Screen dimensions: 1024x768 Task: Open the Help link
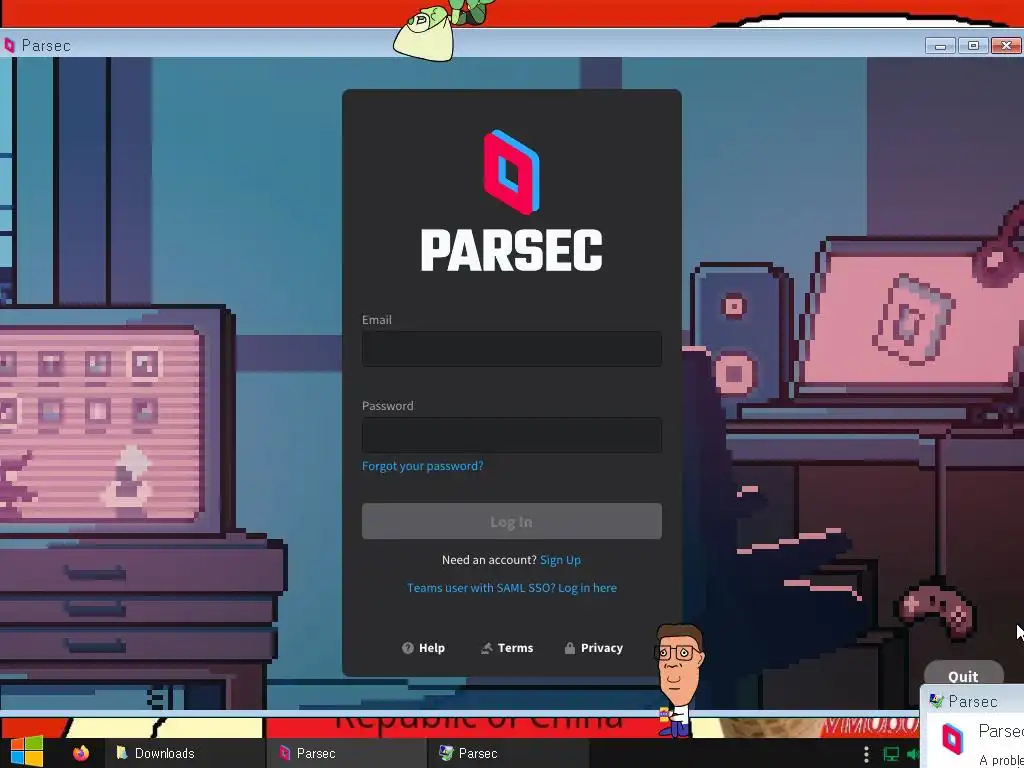[x=423, y=648]
